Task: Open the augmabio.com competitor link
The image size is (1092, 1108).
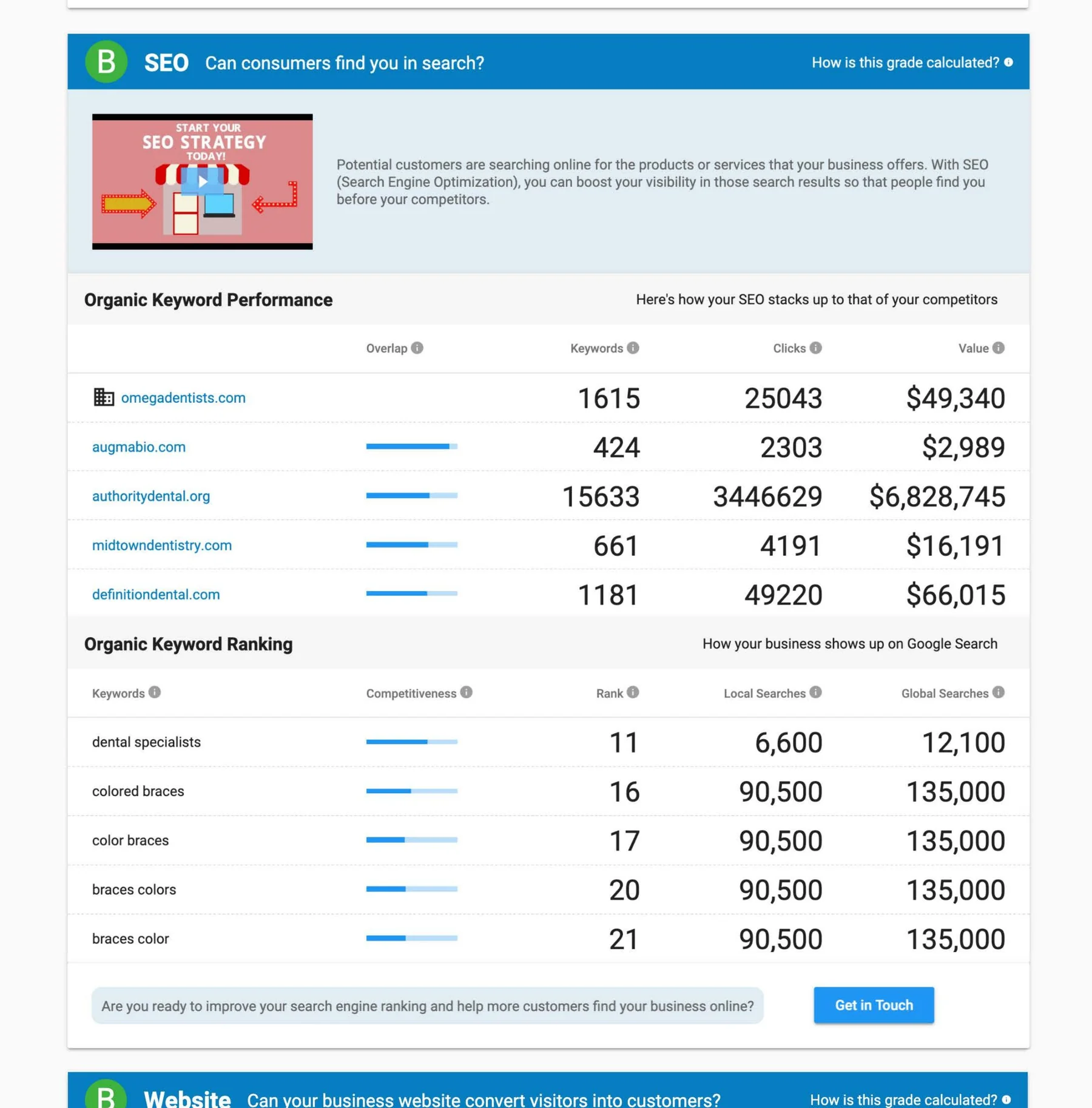Action: [139, 447]
